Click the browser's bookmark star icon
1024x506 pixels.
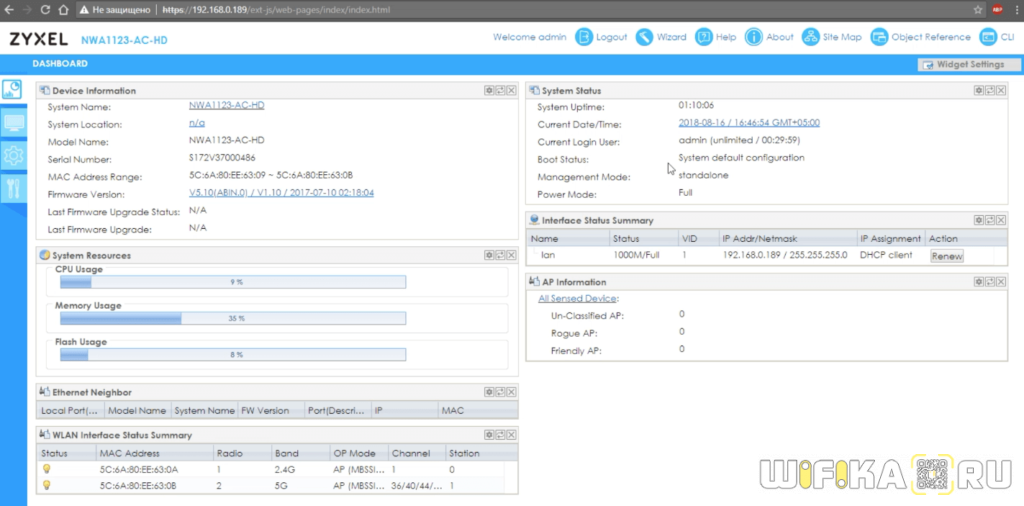tap(975, 9)
